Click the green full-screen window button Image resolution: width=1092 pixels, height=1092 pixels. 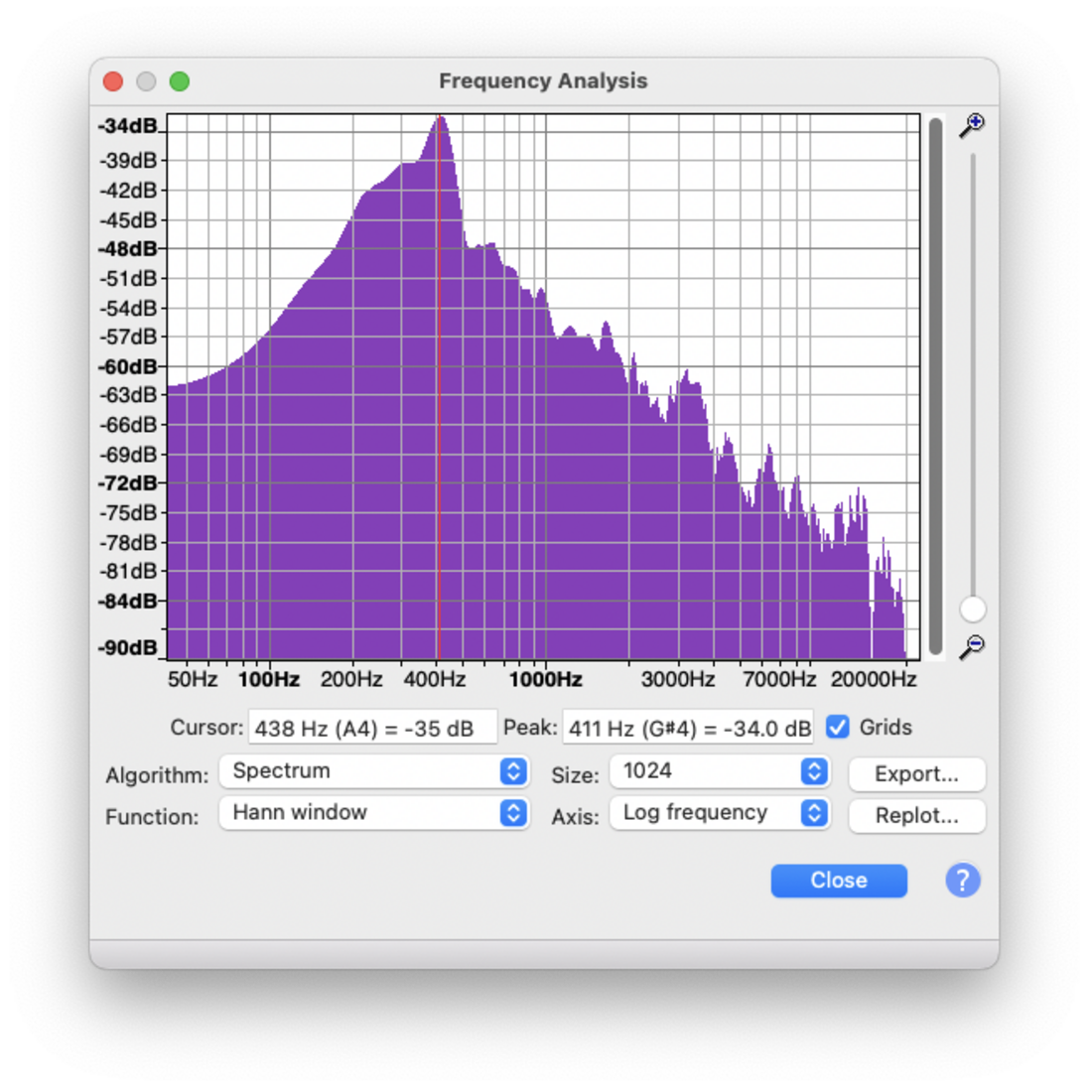180,81
